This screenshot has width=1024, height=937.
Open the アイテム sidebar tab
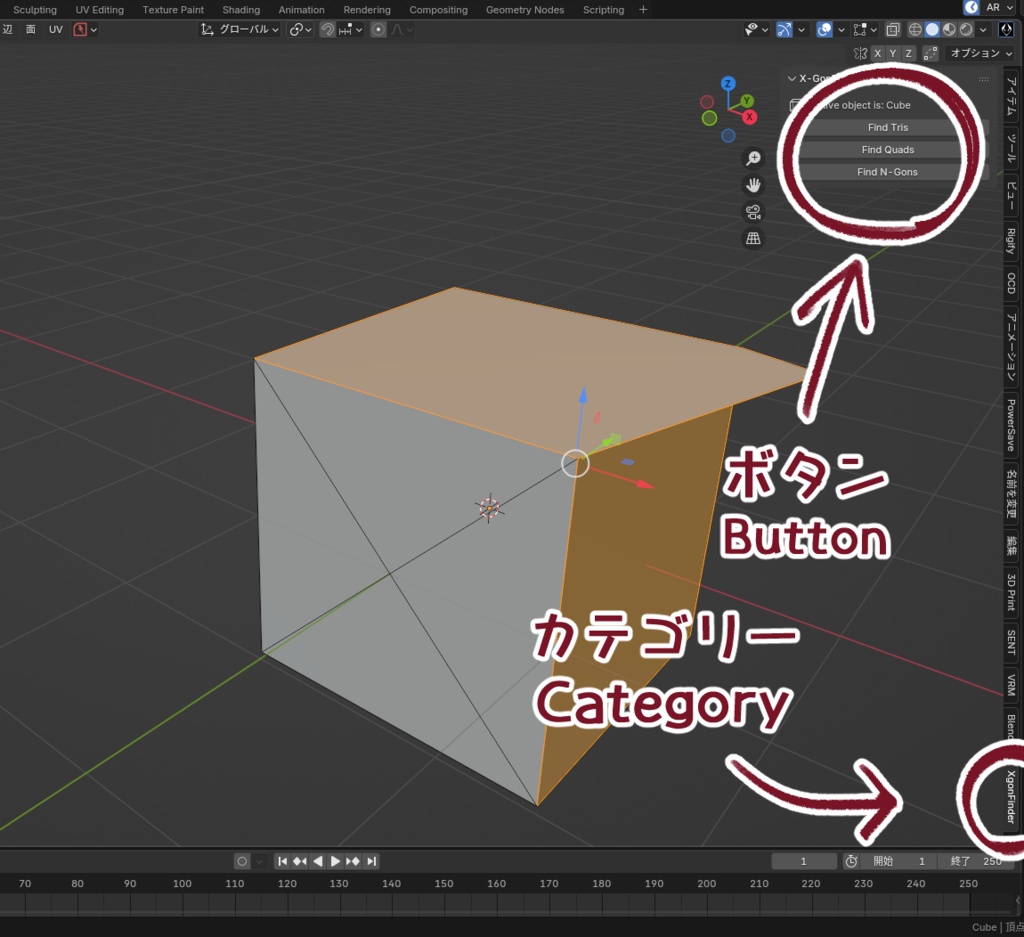coord(1011,96)
